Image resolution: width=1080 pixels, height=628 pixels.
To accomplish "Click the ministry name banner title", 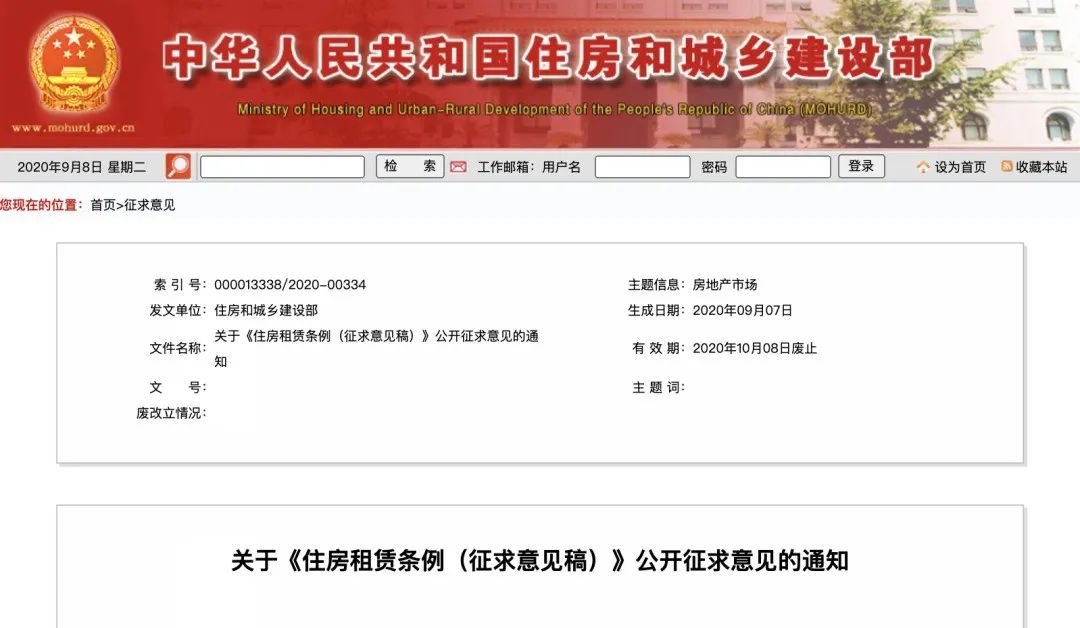I will (x=548, y=57).
